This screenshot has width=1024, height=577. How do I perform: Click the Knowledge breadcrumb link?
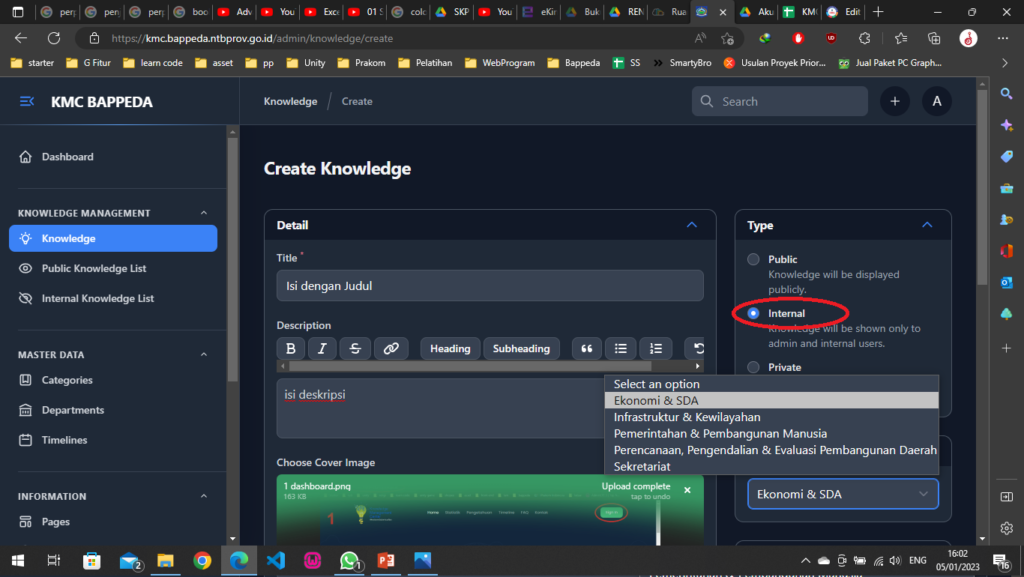click(290, 101)
